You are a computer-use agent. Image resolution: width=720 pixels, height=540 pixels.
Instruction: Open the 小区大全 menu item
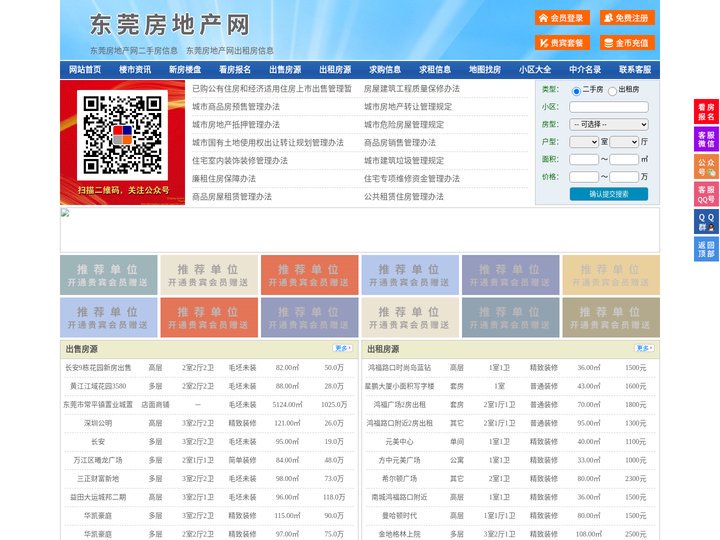point(535,70)
